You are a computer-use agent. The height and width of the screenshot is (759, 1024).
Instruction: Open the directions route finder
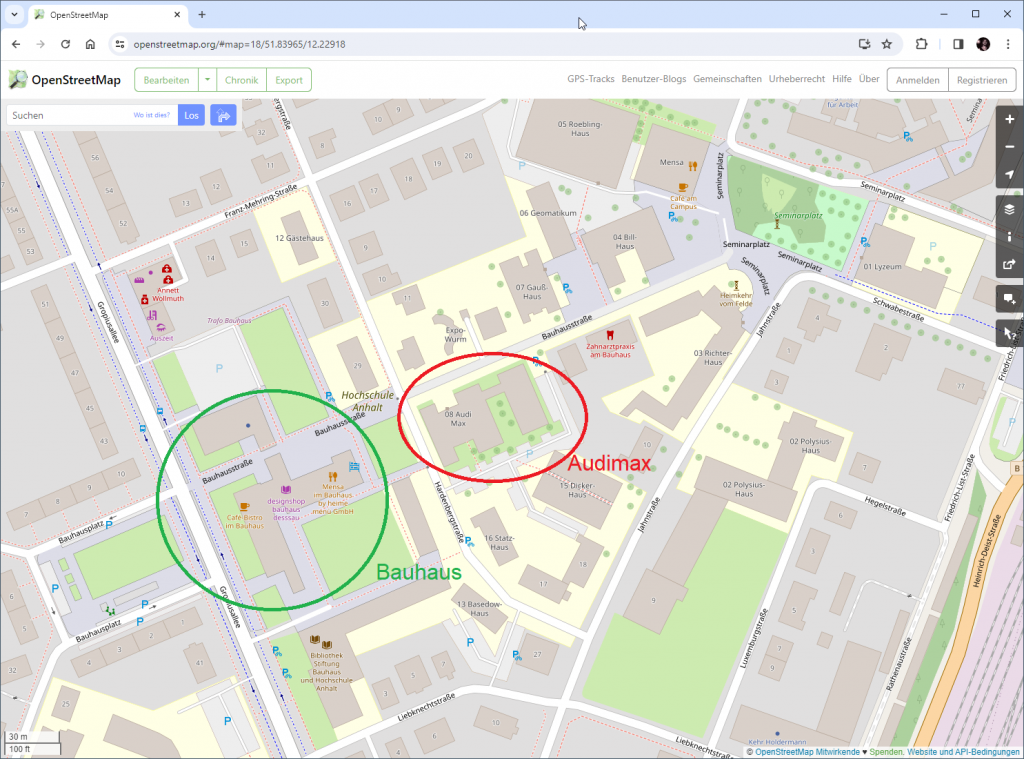pyautogui.click(x=223, y=116)
